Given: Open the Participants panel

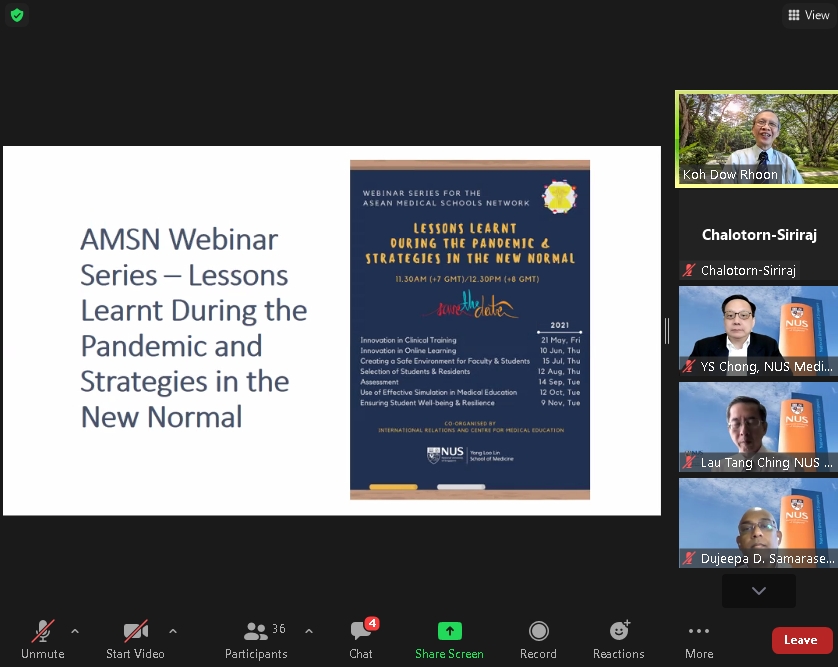Looking at the screenshot, I should tap(256, 639).
